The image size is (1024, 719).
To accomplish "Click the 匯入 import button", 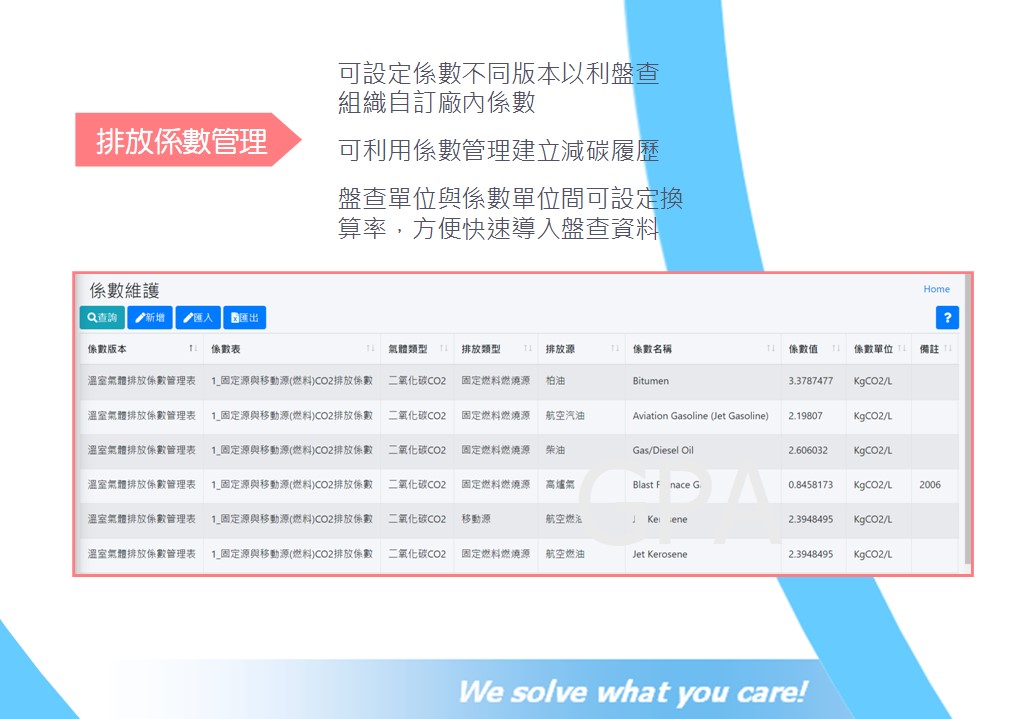I will 198,318.
